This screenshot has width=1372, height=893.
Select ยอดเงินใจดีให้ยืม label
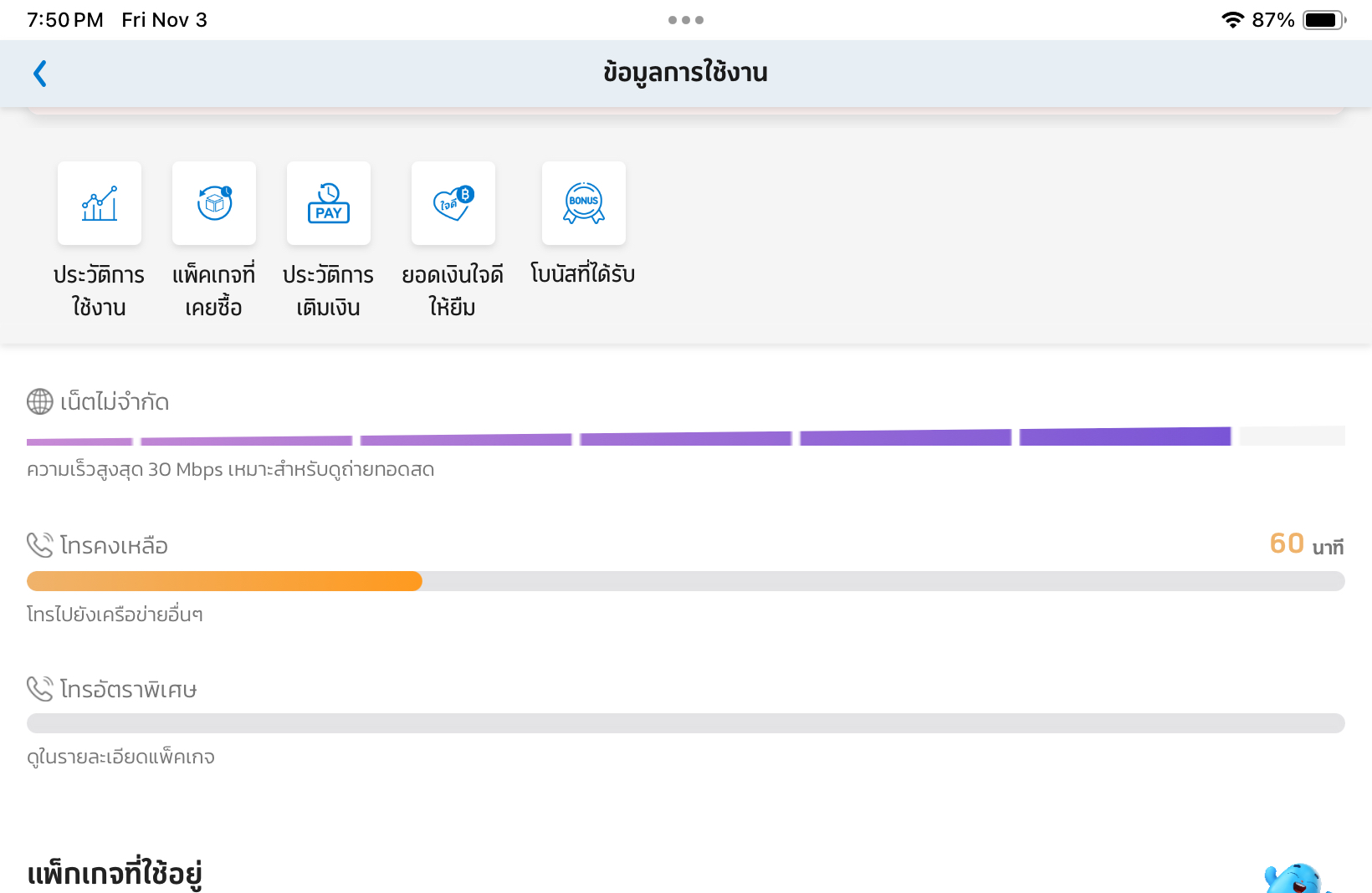(x=453, y=290)
